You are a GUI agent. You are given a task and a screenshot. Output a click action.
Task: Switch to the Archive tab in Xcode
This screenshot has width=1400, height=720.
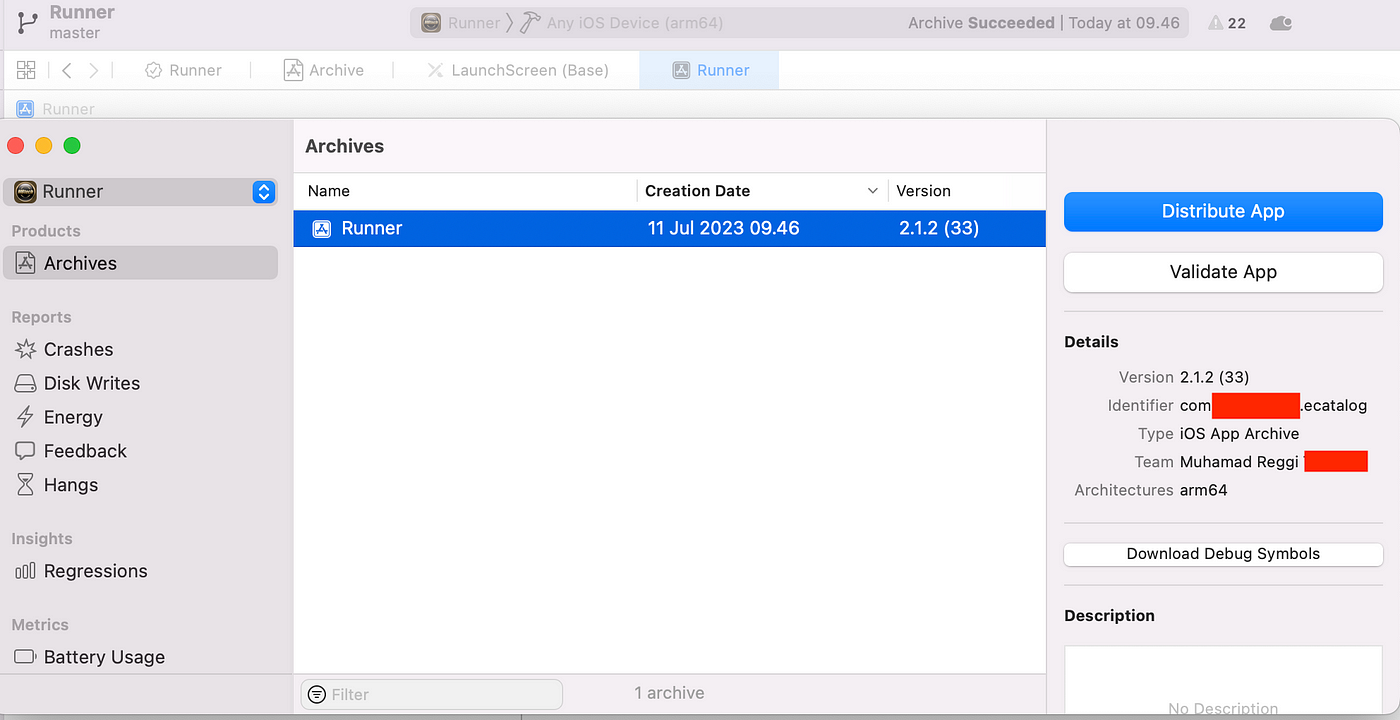point(323,70)
